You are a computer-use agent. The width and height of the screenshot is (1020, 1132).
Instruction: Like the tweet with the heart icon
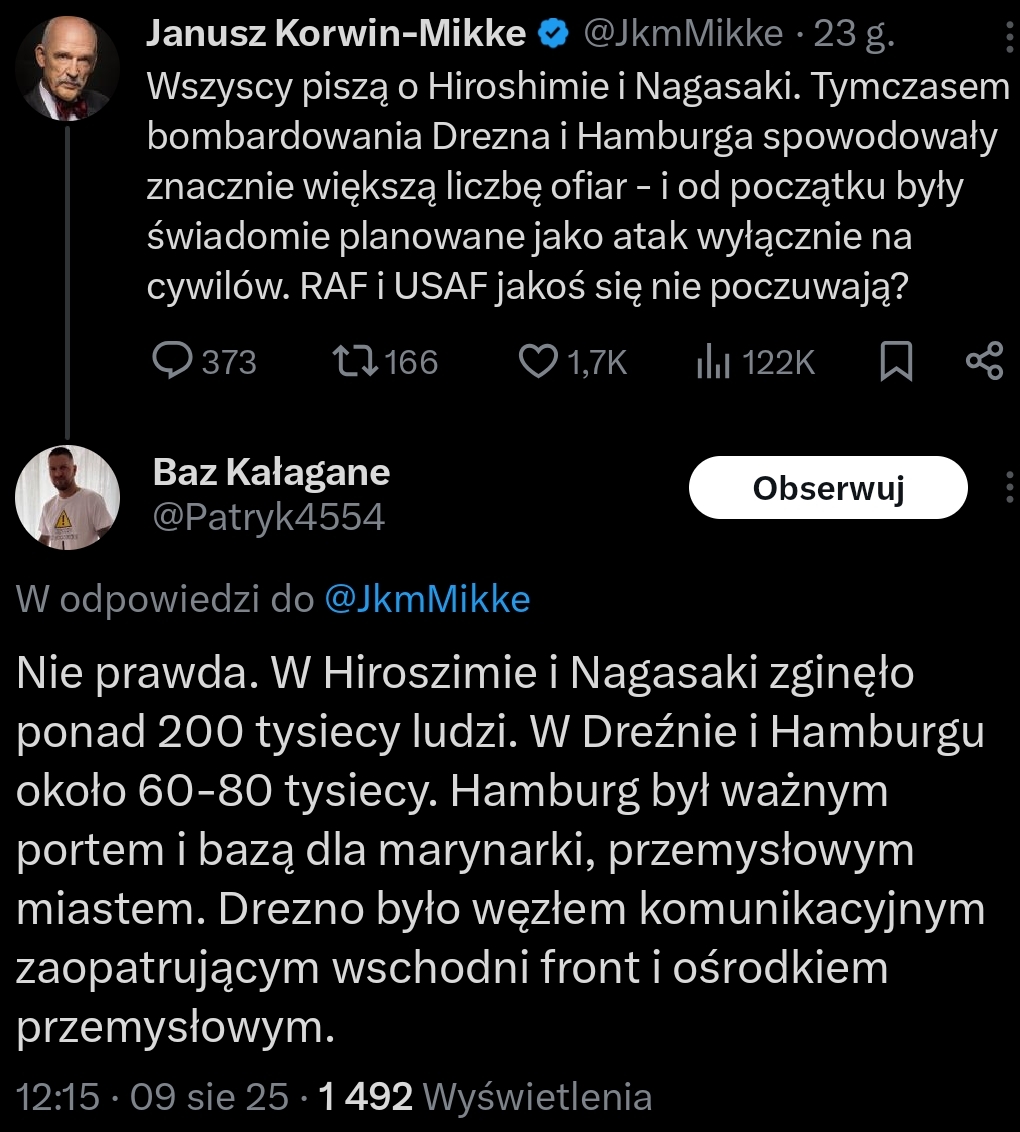click(x=540, y=361)
